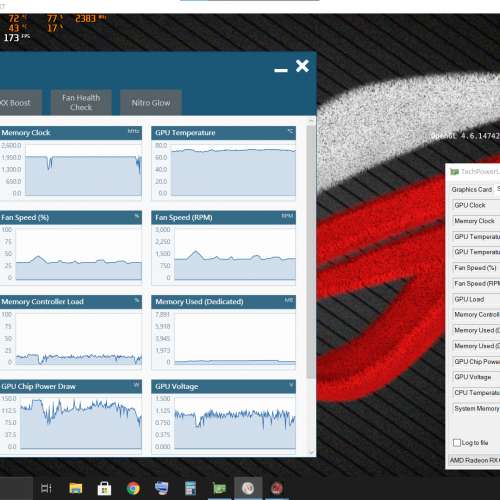Open the AMD Radeon RX card dropdown
500x500 pixels.
(474, 460)
